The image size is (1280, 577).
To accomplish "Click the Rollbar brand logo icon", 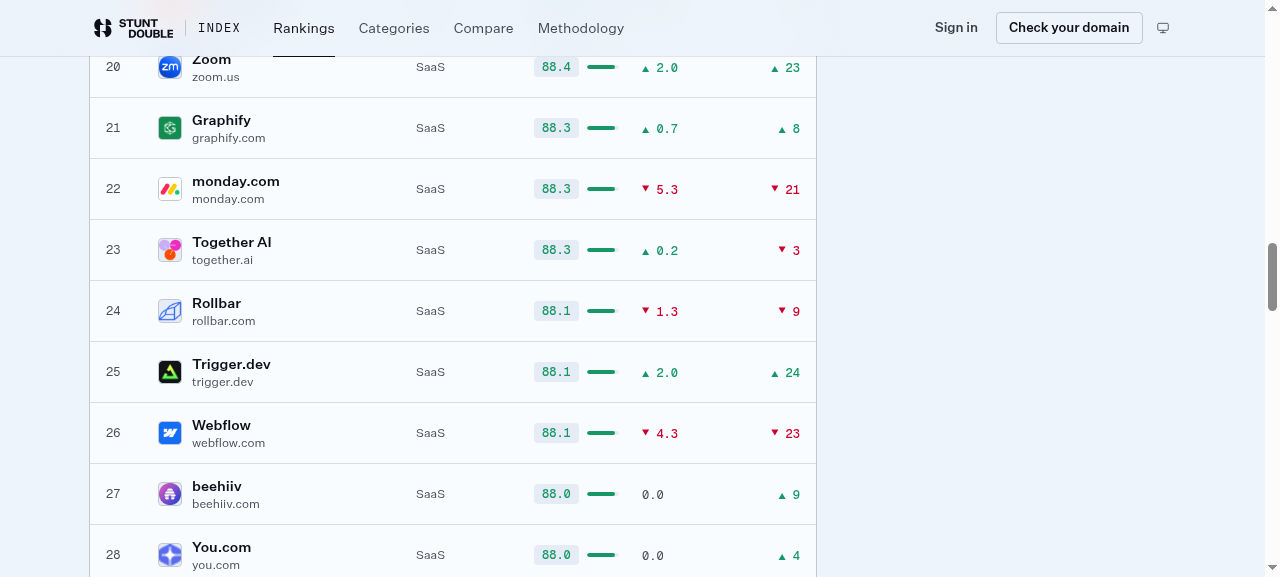I will click(170, 311).
